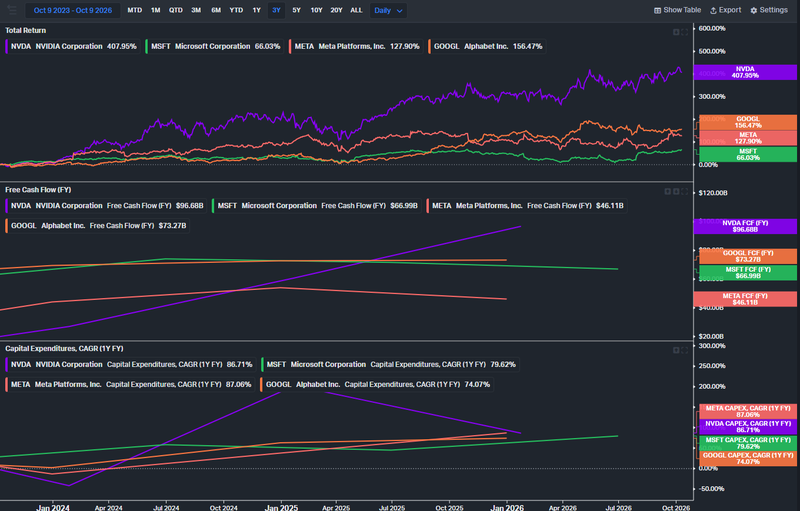Click the META FCF (FY) $46.11B axis tag
This screenshot has width=800, height=511.
tap(745, 299)
